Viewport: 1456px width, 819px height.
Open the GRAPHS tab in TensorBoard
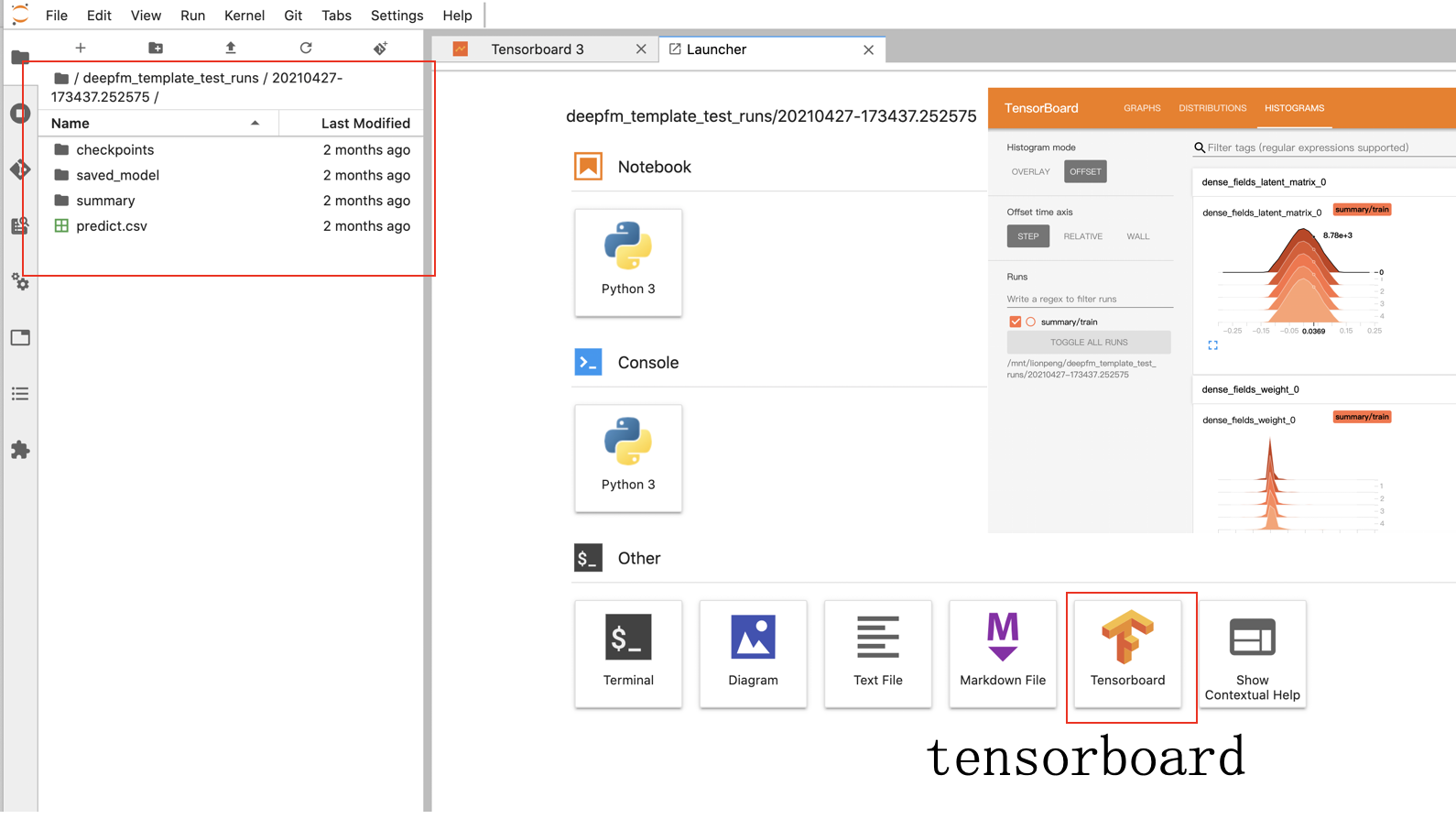(1142, 108)
